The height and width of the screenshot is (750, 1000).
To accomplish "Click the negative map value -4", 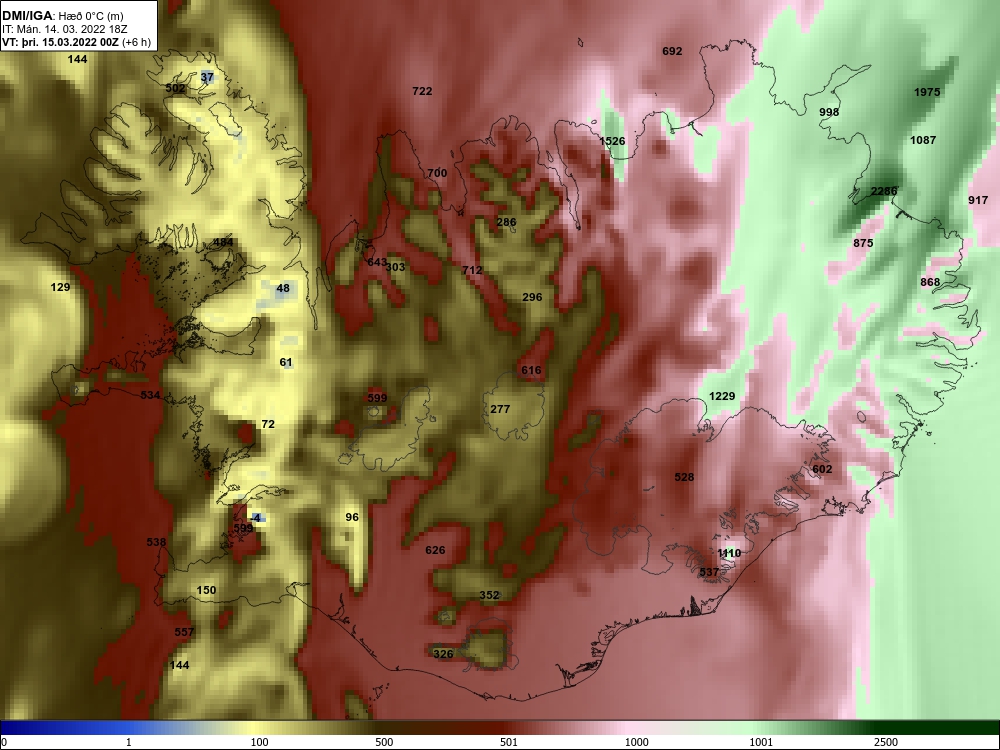I will [256, 518].
